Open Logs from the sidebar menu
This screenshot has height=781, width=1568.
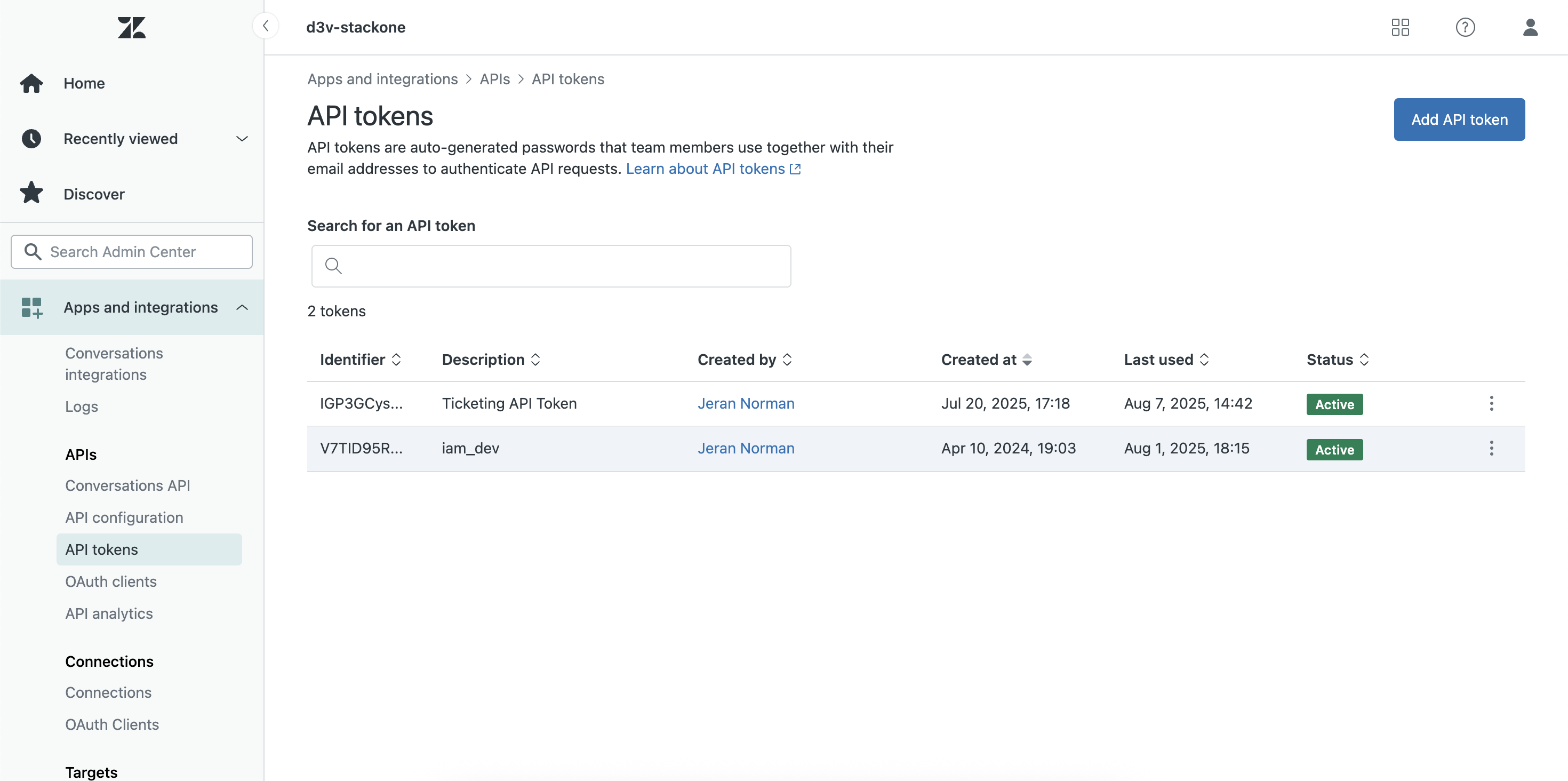click(81, 406)
